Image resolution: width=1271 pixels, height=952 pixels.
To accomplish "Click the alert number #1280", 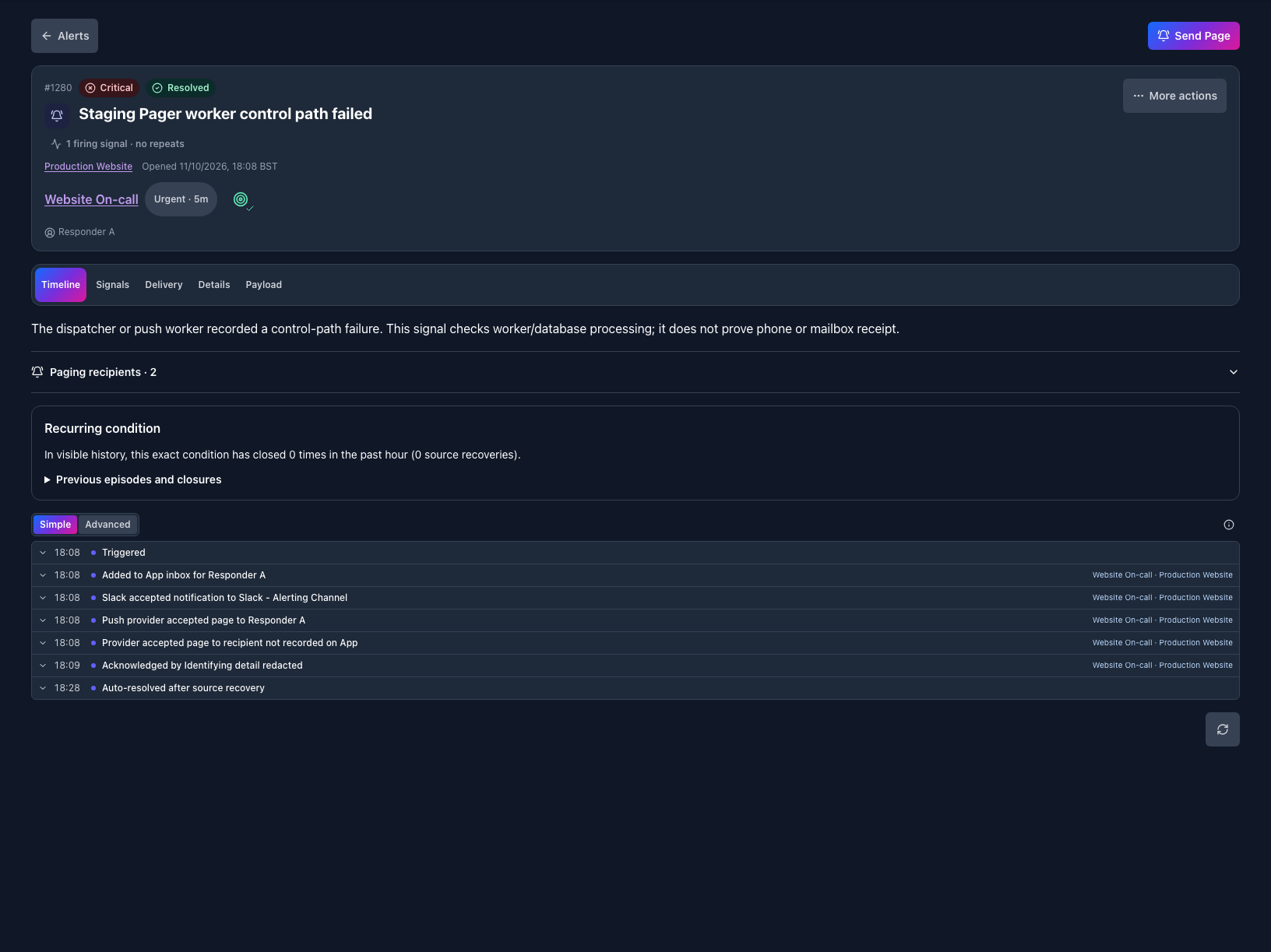I will point(58,88).
